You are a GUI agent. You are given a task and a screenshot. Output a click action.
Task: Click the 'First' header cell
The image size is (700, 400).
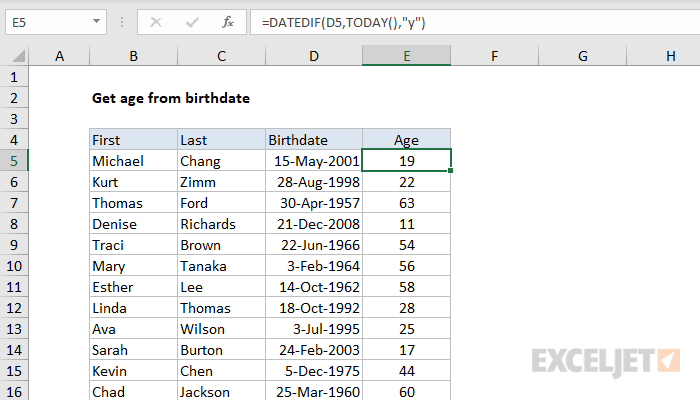pyautogui.click(x=133, y=140)
